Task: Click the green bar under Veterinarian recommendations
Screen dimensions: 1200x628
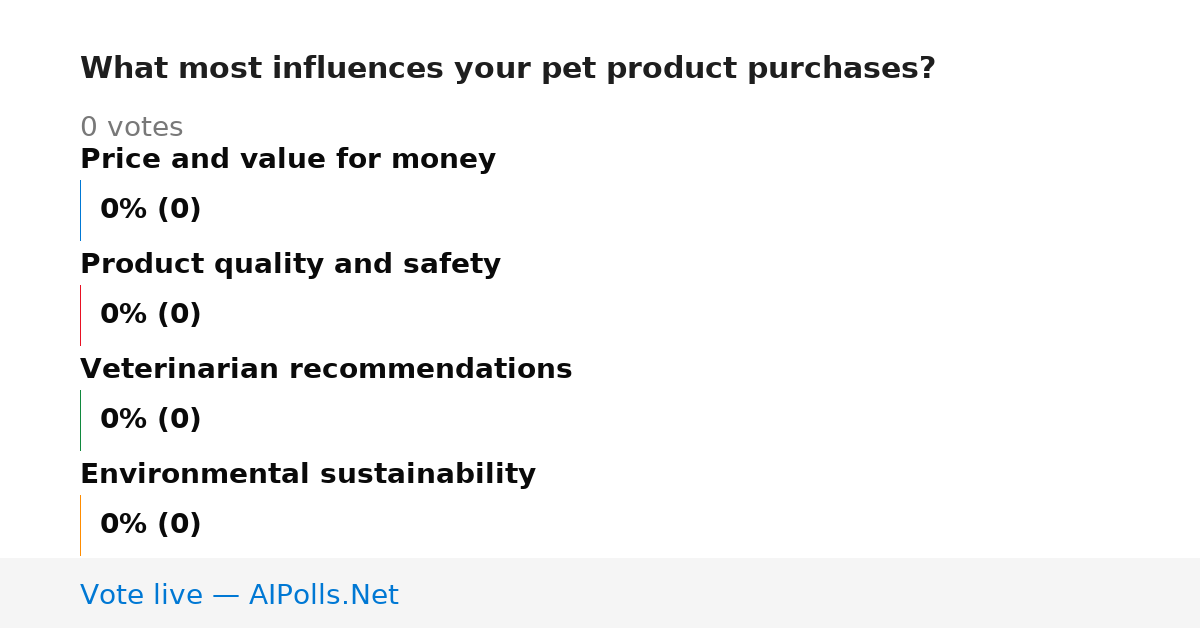Action: tap(80, 420)
